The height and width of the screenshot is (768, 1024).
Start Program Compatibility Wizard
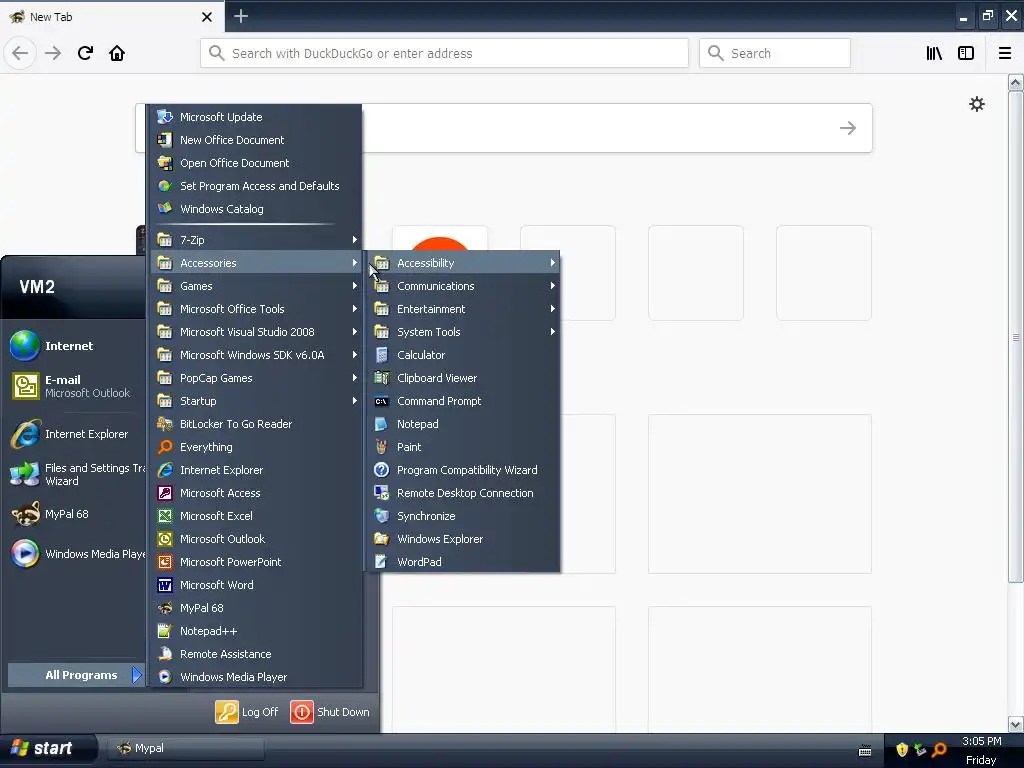pos(464,470)
